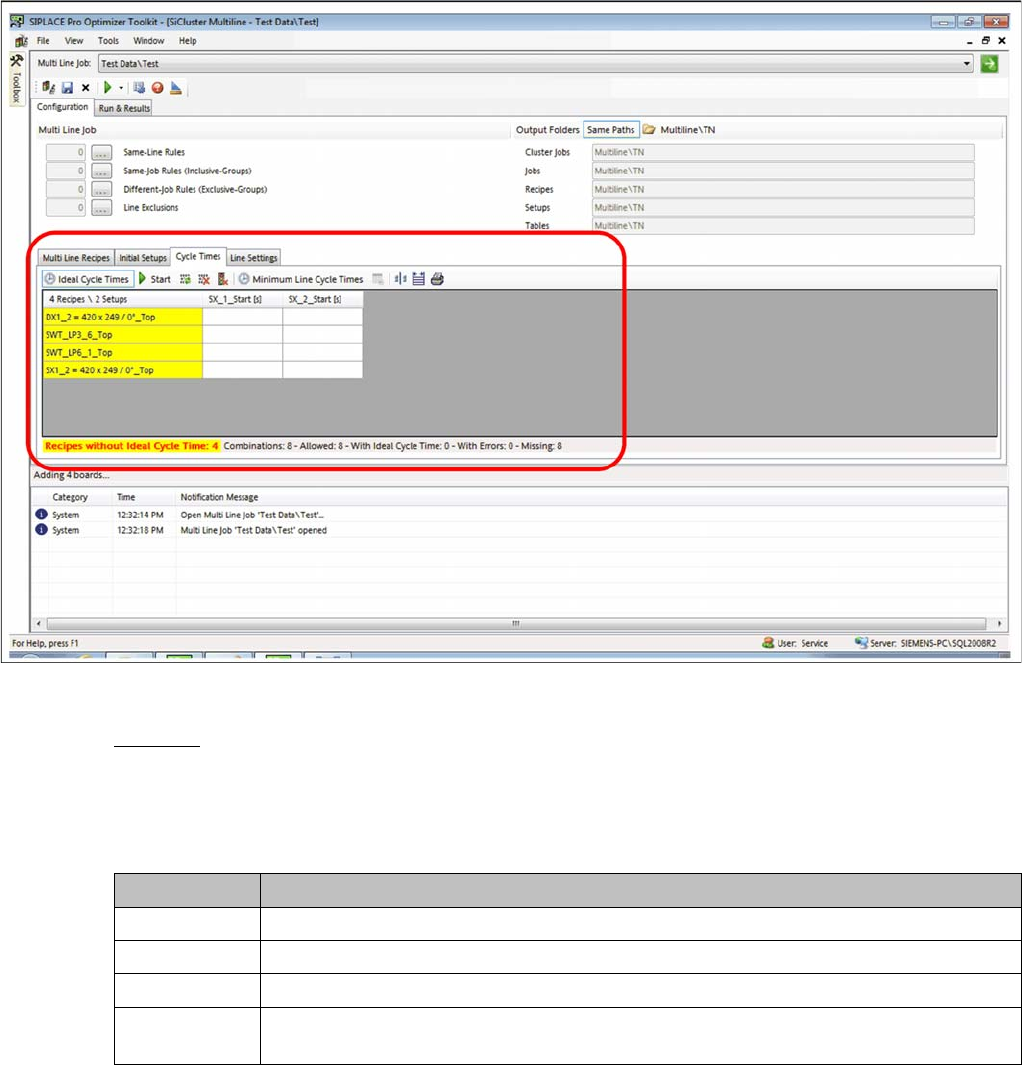Click the black X delete icon in the job toolbar
This screenshot has height=1065, width=1022.
click(x=86, y=88)
